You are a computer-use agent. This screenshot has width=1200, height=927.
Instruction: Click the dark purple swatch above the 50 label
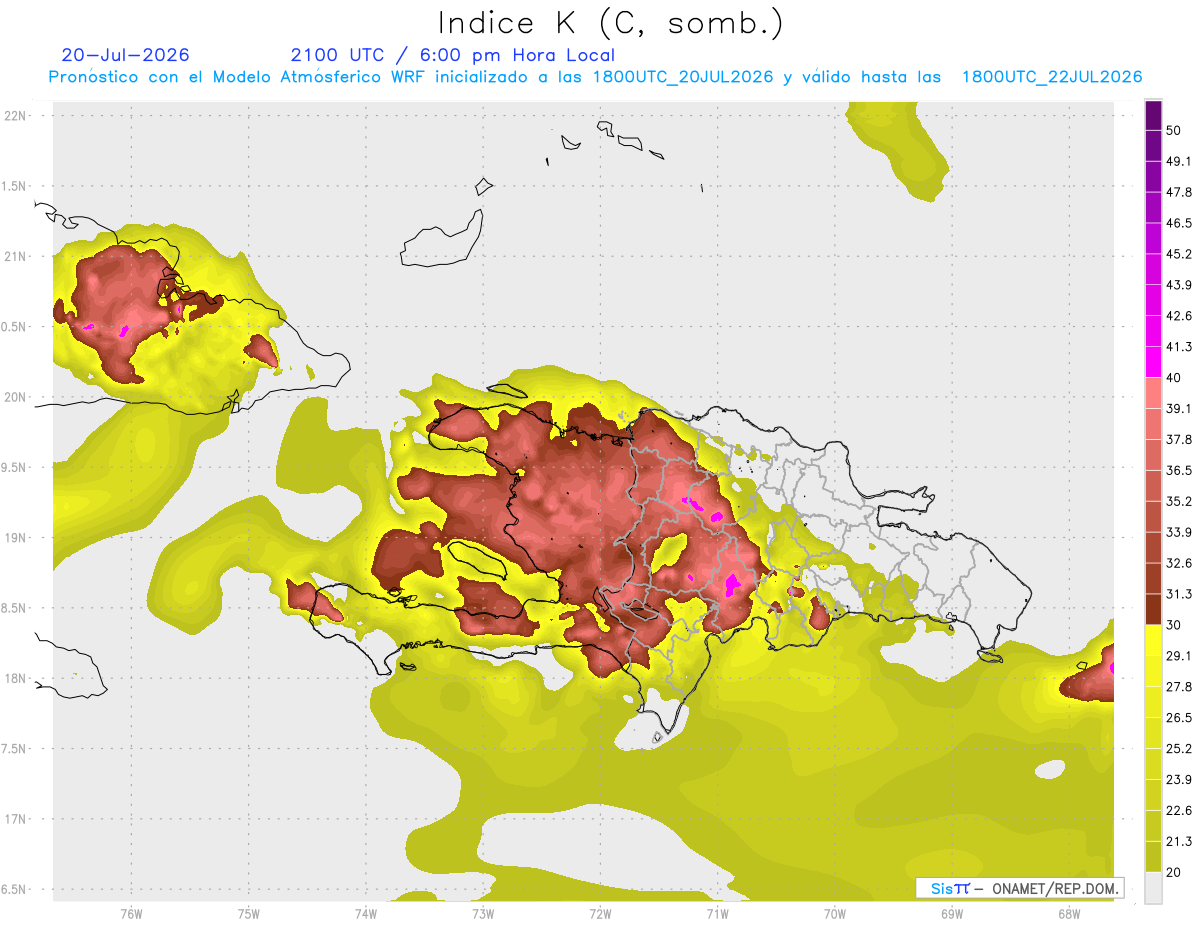tap(1153, 115)
